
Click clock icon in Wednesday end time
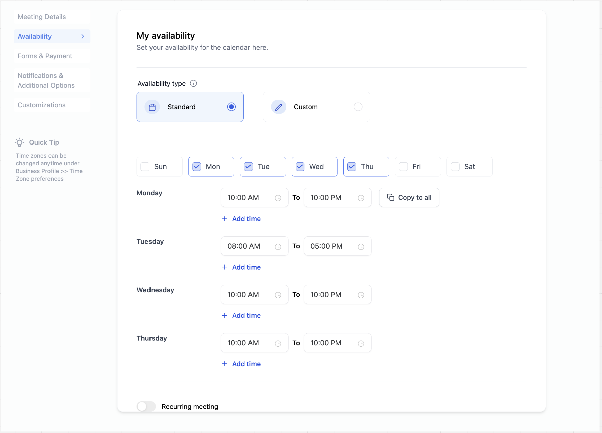(361, 295)
